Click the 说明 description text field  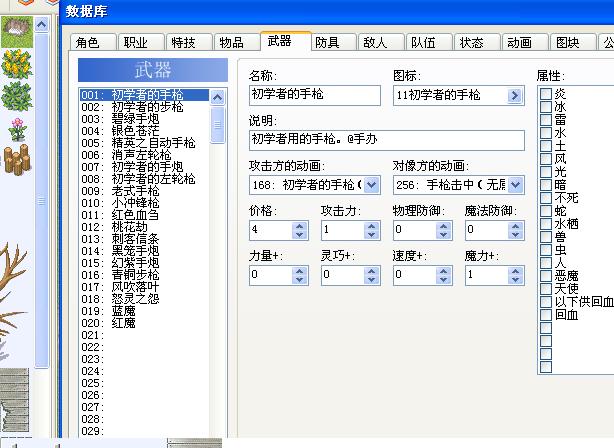tap(386, 140)
